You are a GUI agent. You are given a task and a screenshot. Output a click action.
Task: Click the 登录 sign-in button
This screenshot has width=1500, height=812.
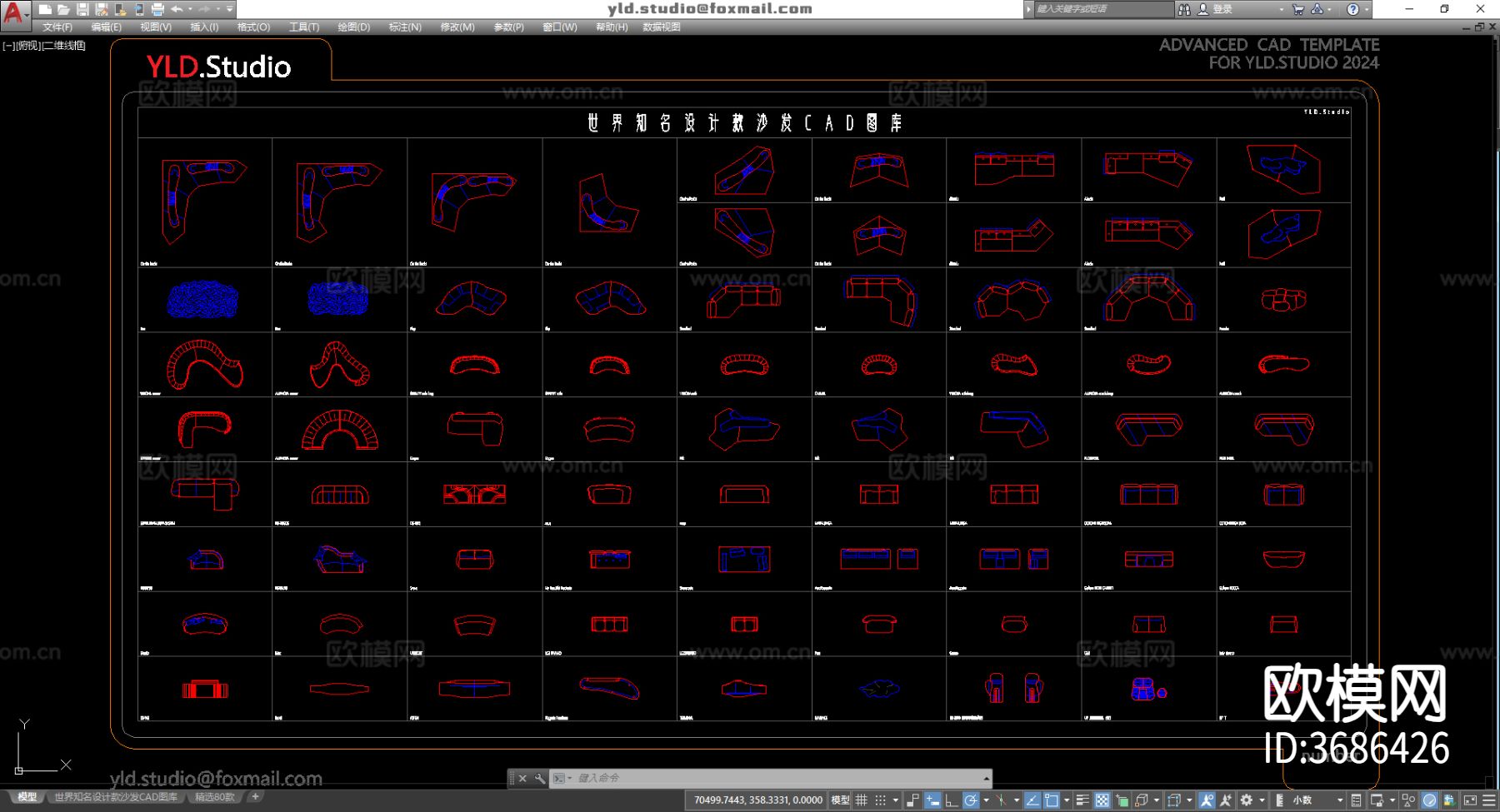pos(1222,9)
